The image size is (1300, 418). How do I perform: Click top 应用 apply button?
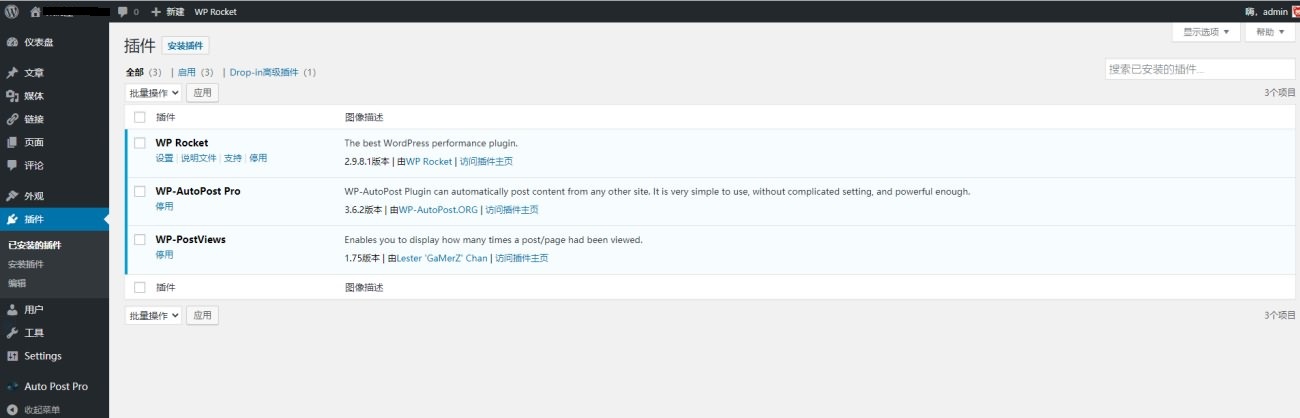tap(203, 92)
